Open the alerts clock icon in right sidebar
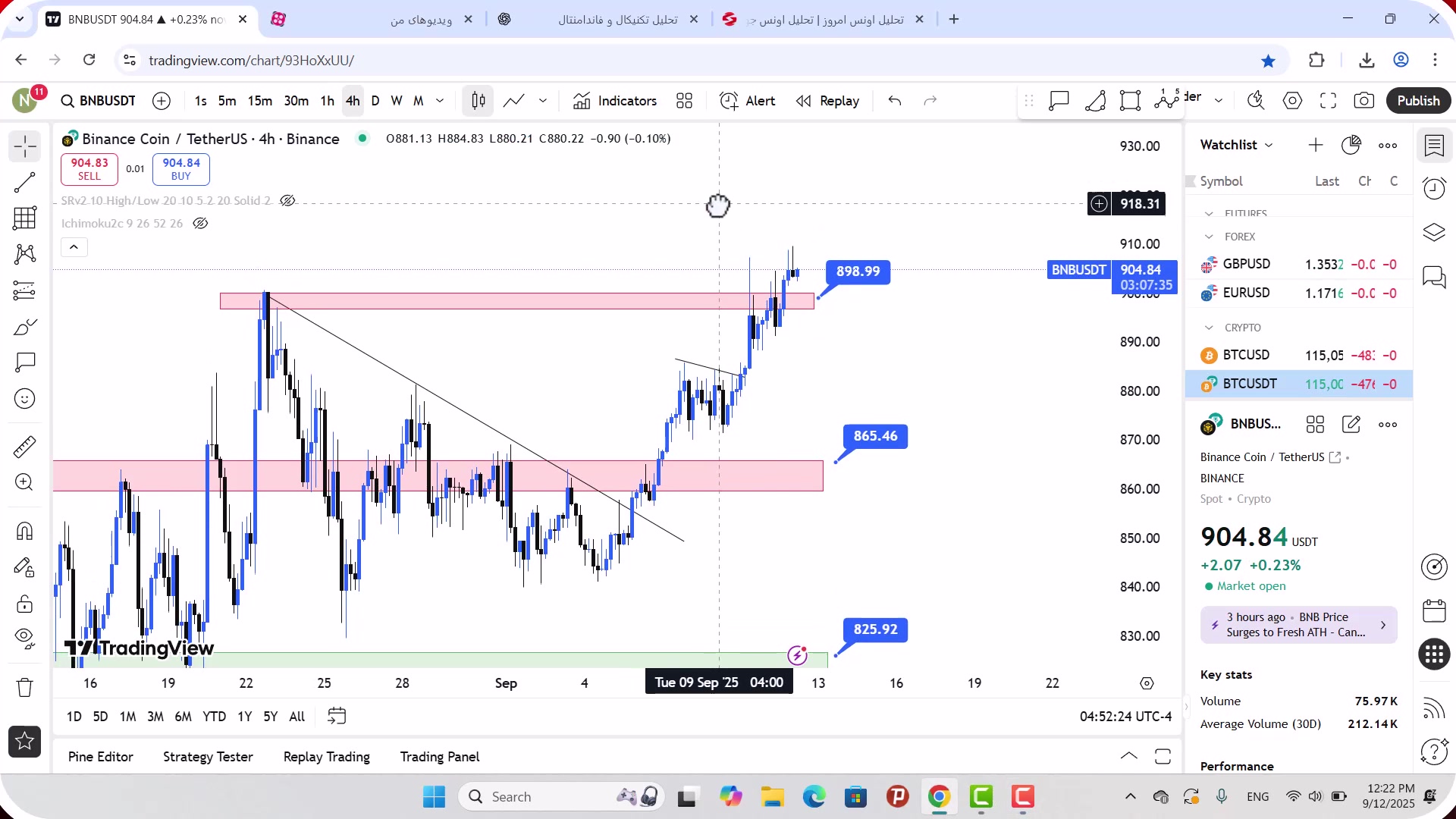This screenshot has width=1456, height=819. coord(1434,188)
